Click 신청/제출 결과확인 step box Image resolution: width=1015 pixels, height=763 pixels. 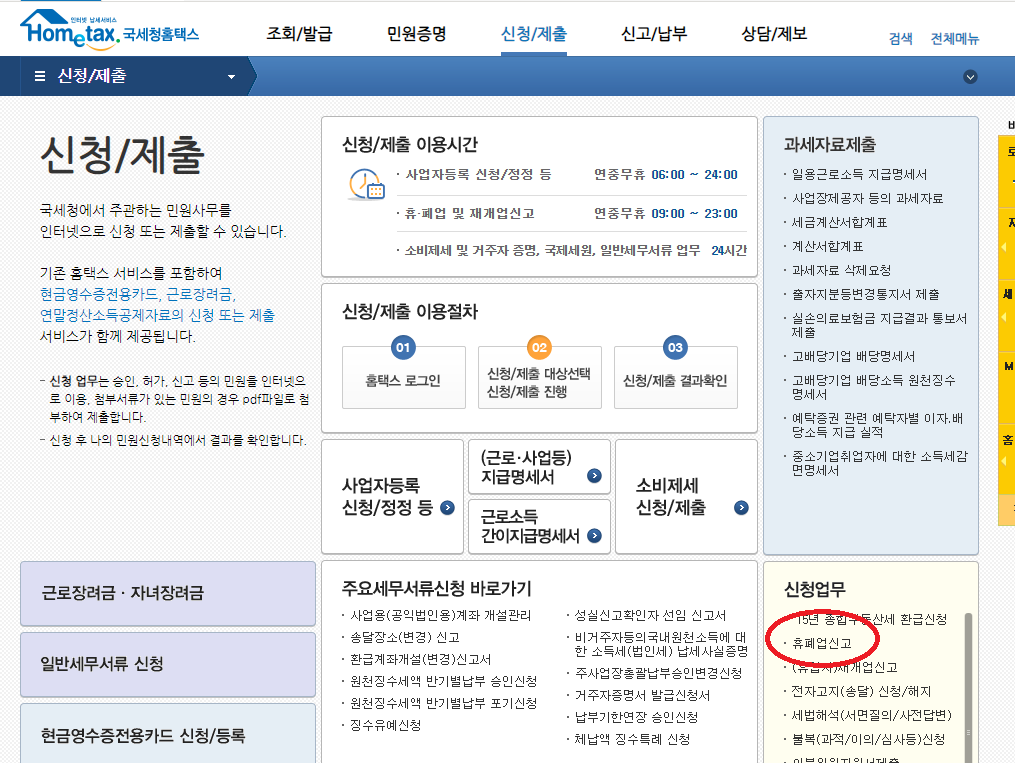coord(675,380)
